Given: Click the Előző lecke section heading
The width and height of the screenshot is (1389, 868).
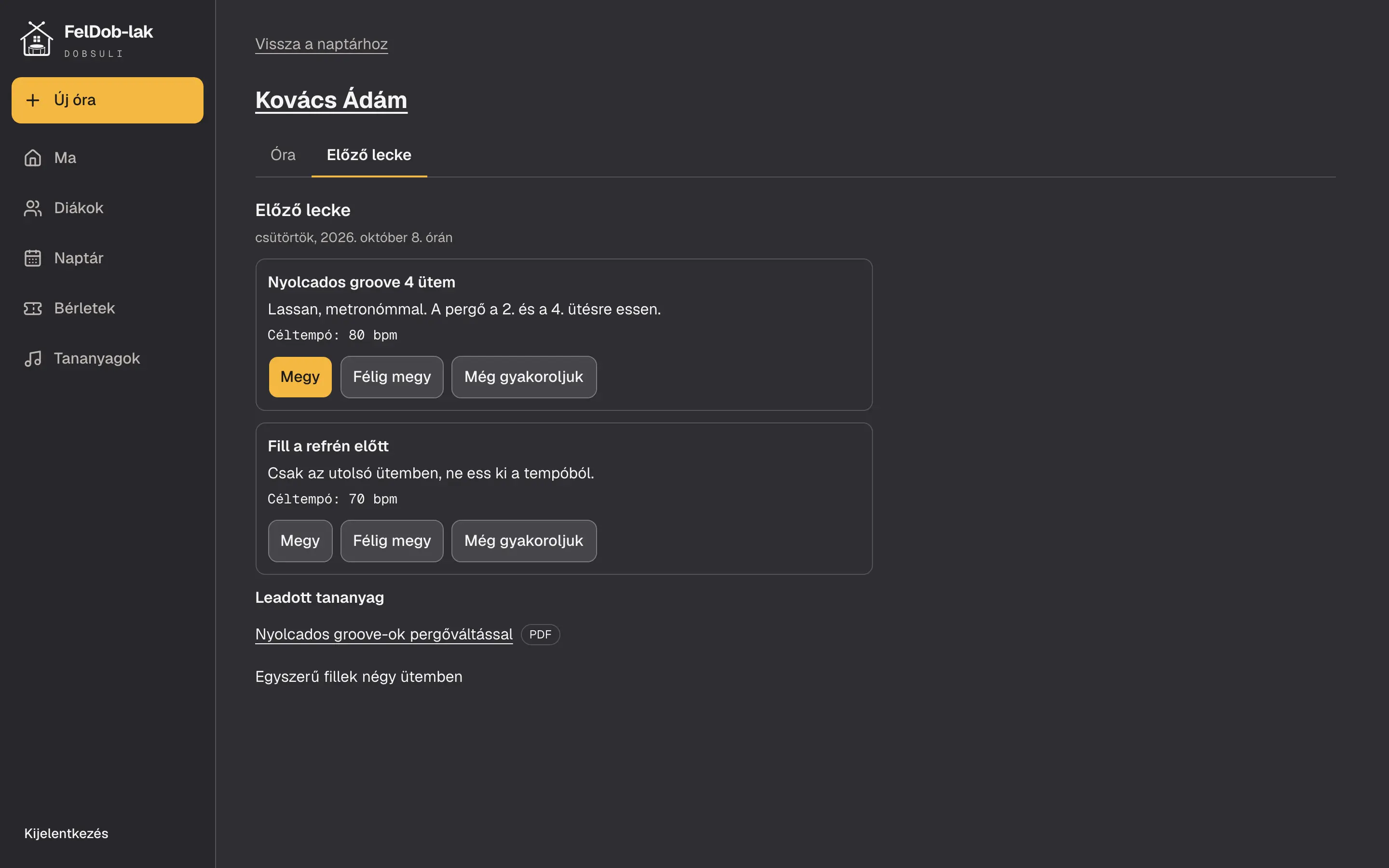Looking at the screenshot, I should pyautogui.click(x=303, y=210).
